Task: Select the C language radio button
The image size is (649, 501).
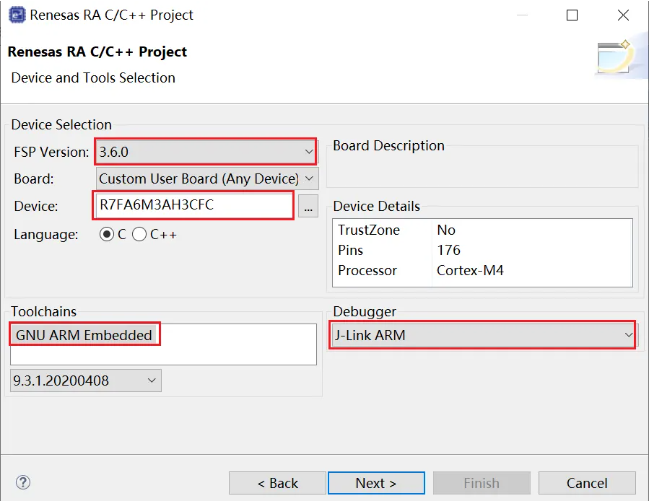Action: pos(106,234)
